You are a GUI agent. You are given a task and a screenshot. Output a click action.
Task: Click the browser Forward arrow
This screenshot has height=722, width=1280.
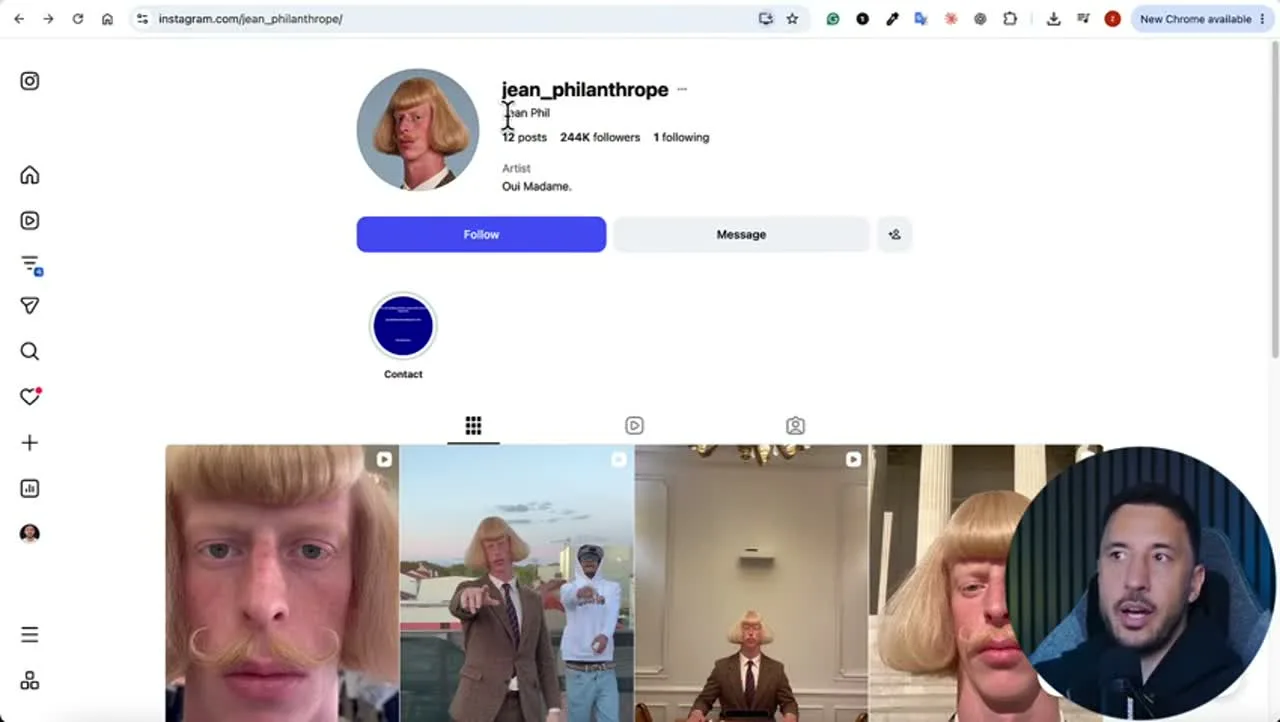[x=48, y=19]
